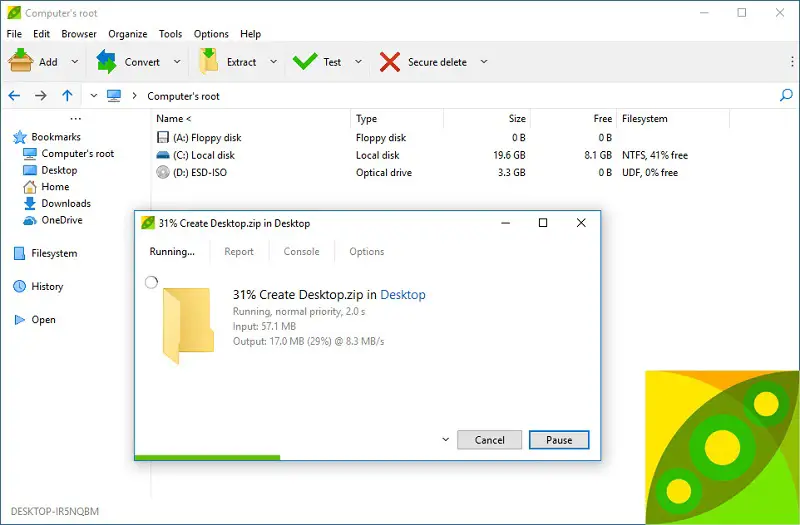Open the Edit menu

pyautogui.click(x=41, y=34)
